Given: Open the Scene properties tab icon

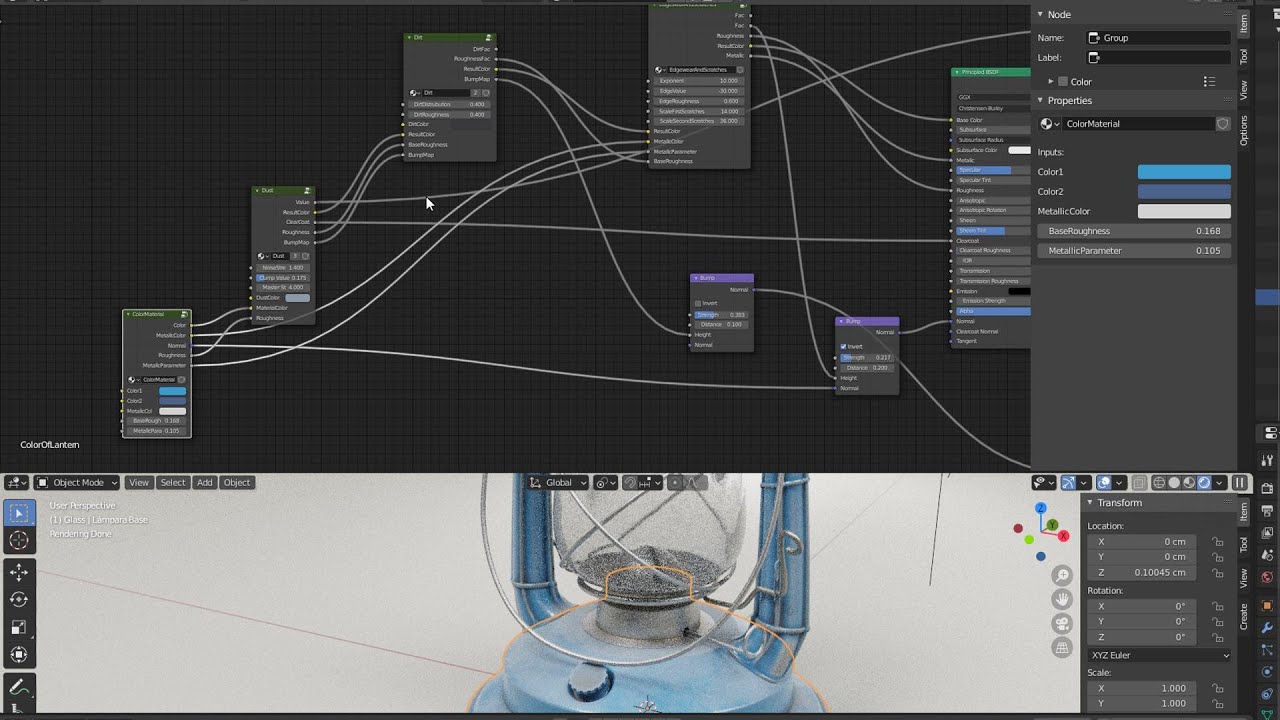Looking at the screenshot, I should click(1267, 555).
